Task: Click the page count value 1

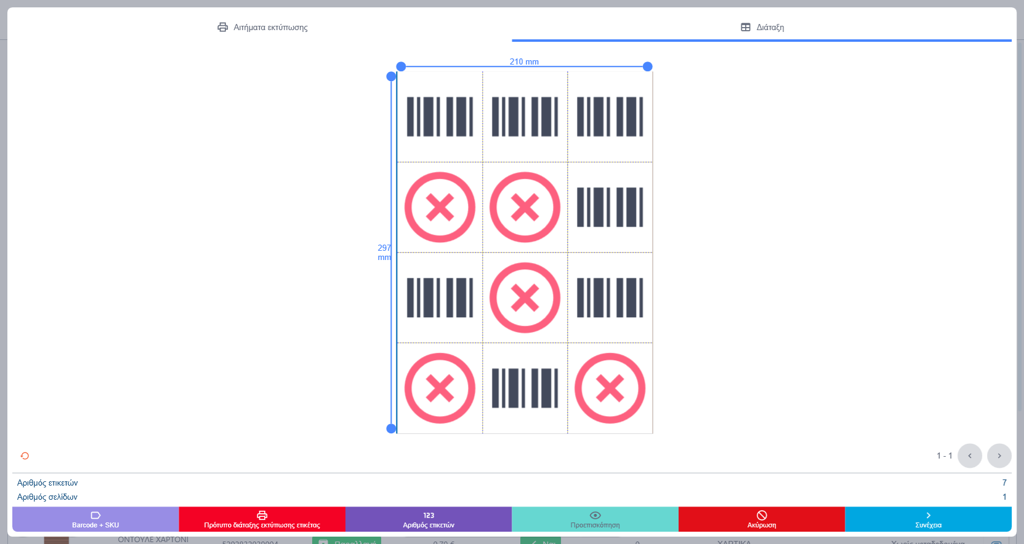Action: [1004, 497]
